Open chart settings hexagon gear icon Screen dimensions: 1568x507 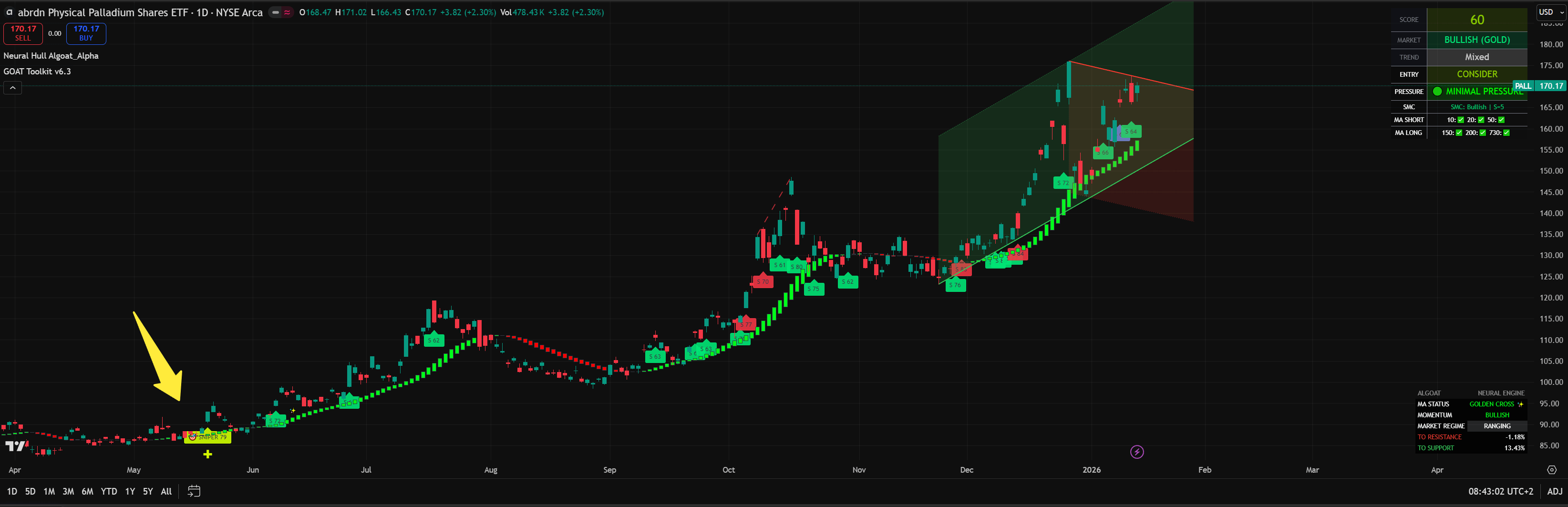[1552, 470]
